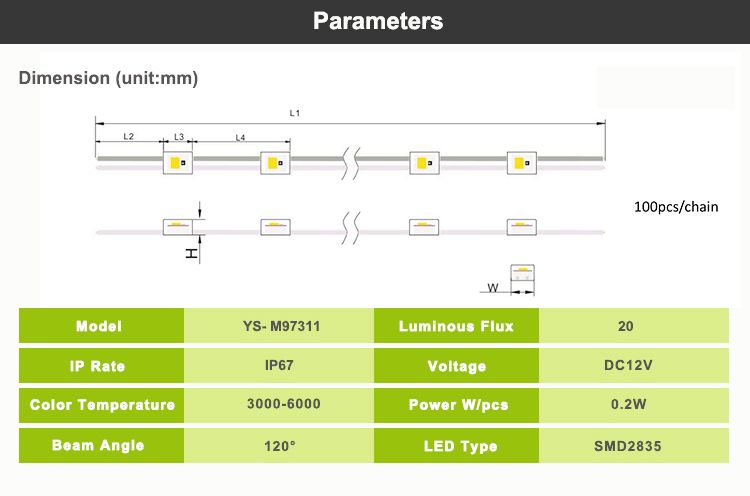Click the L1 dimension label
This screenshot has width=750, height=496.
coord(295,113)
